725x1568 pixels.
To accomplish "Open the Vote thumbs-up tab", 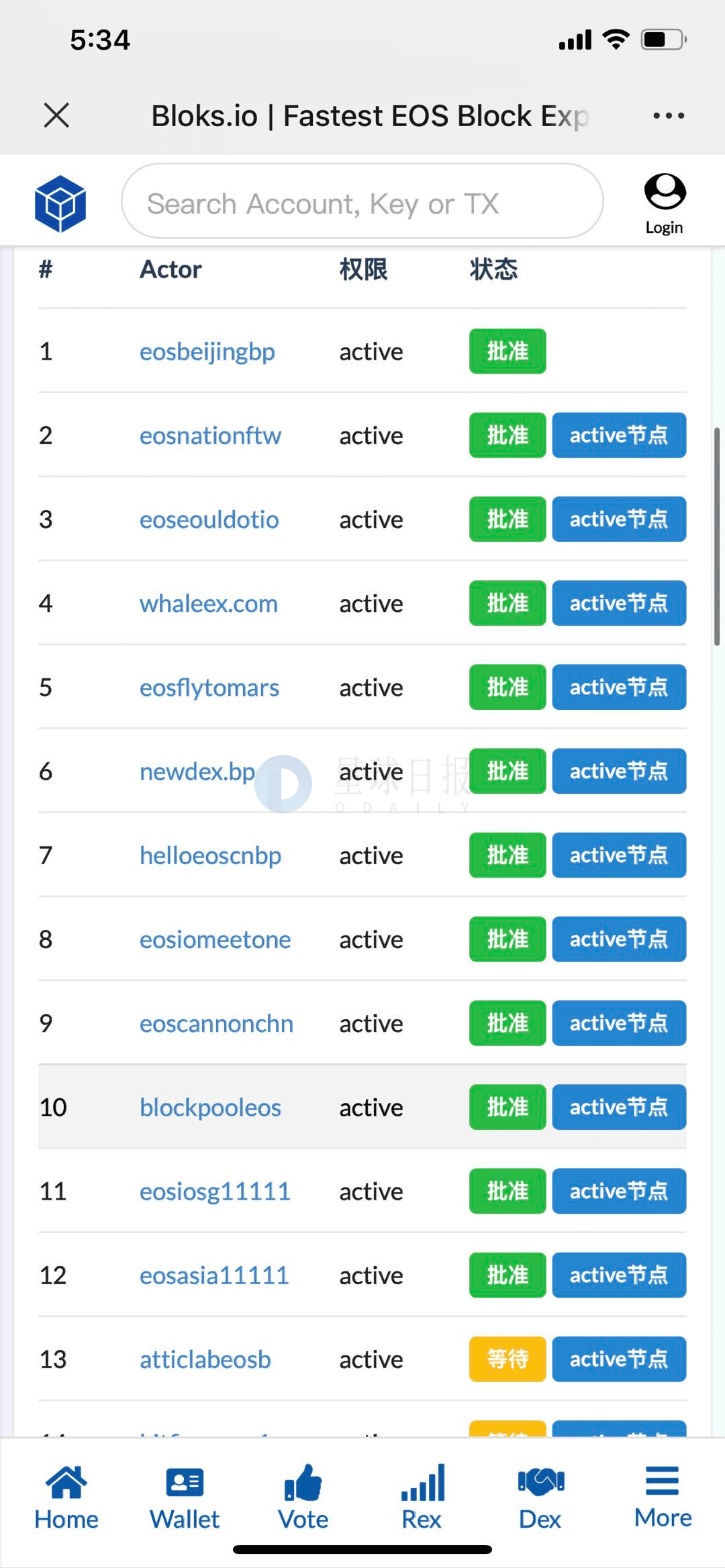I will 303,1497.
